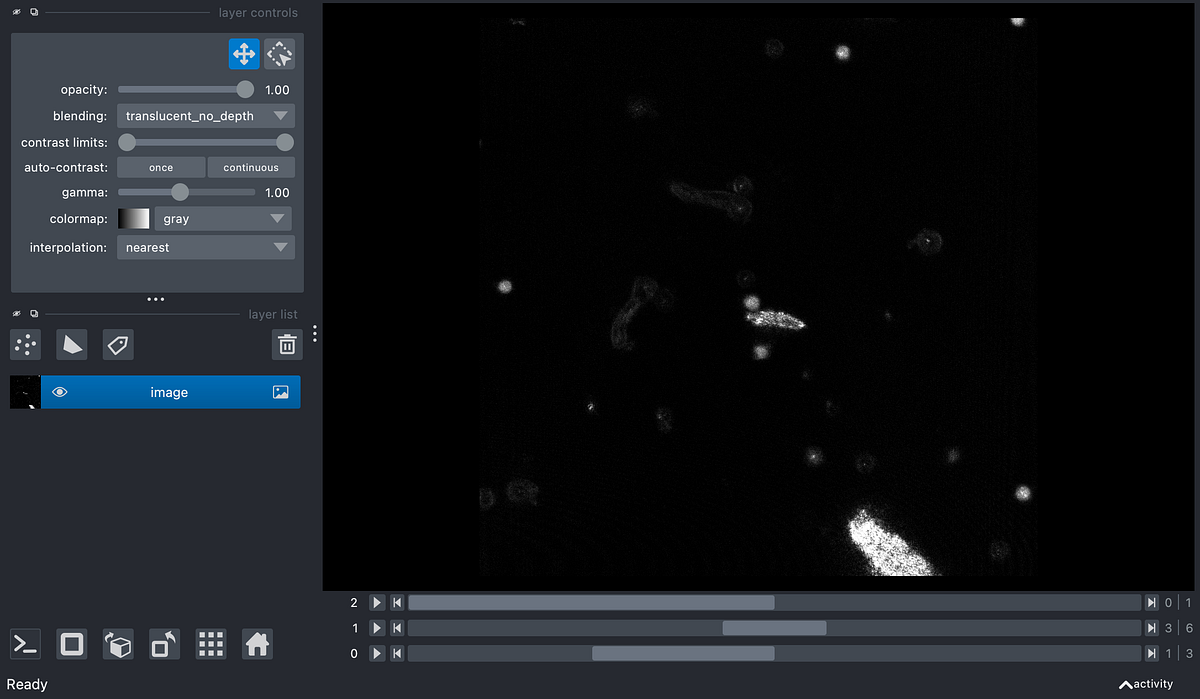
Task: Open the napari IPython console
Action: tap(24, 644)
